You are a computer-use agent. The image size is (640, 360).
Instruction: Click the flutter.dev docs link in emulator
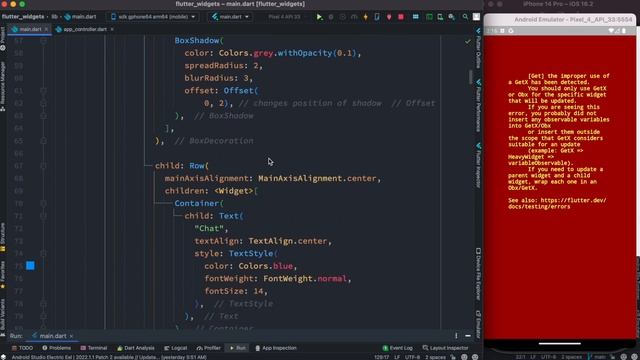point(557,203)
